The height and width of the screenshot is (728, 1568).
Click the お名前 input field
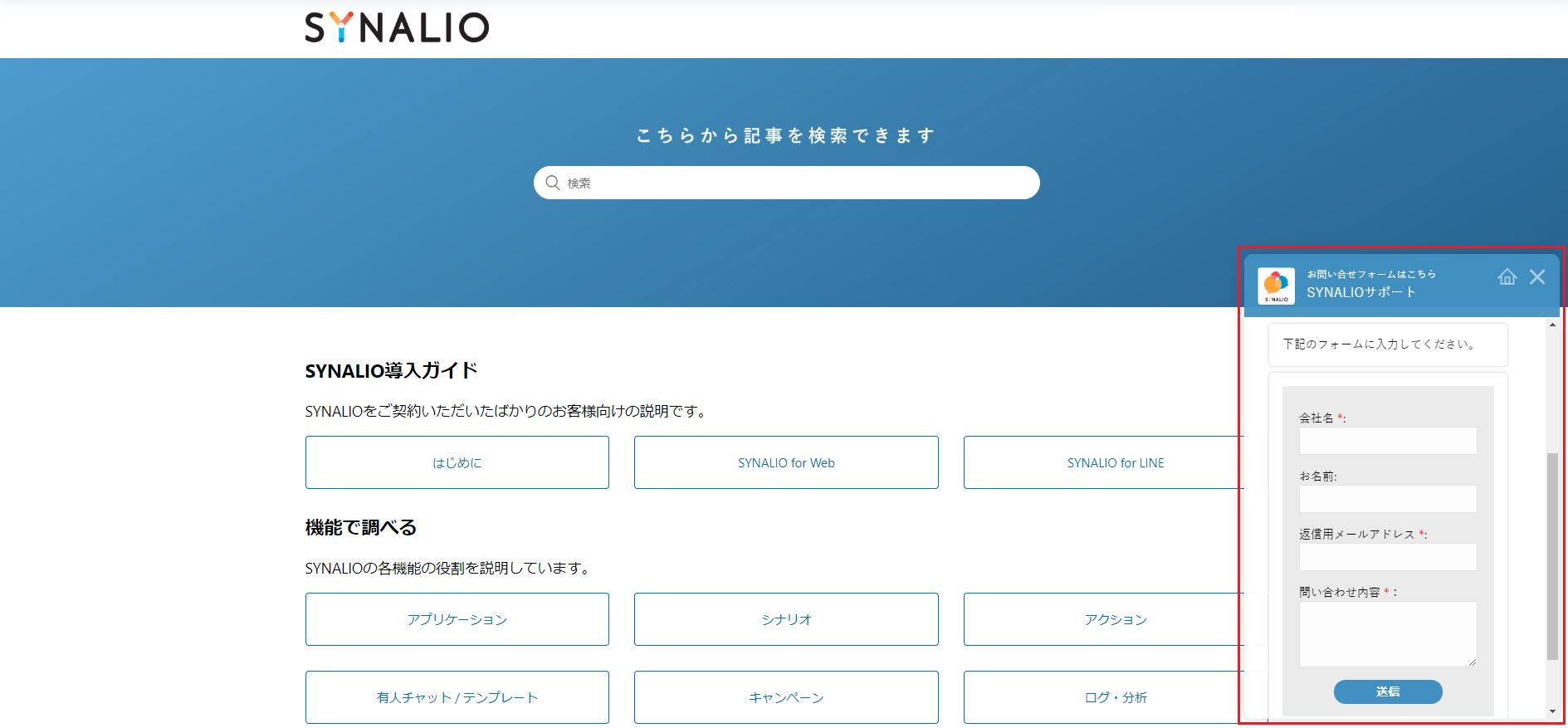point(1388,499)
